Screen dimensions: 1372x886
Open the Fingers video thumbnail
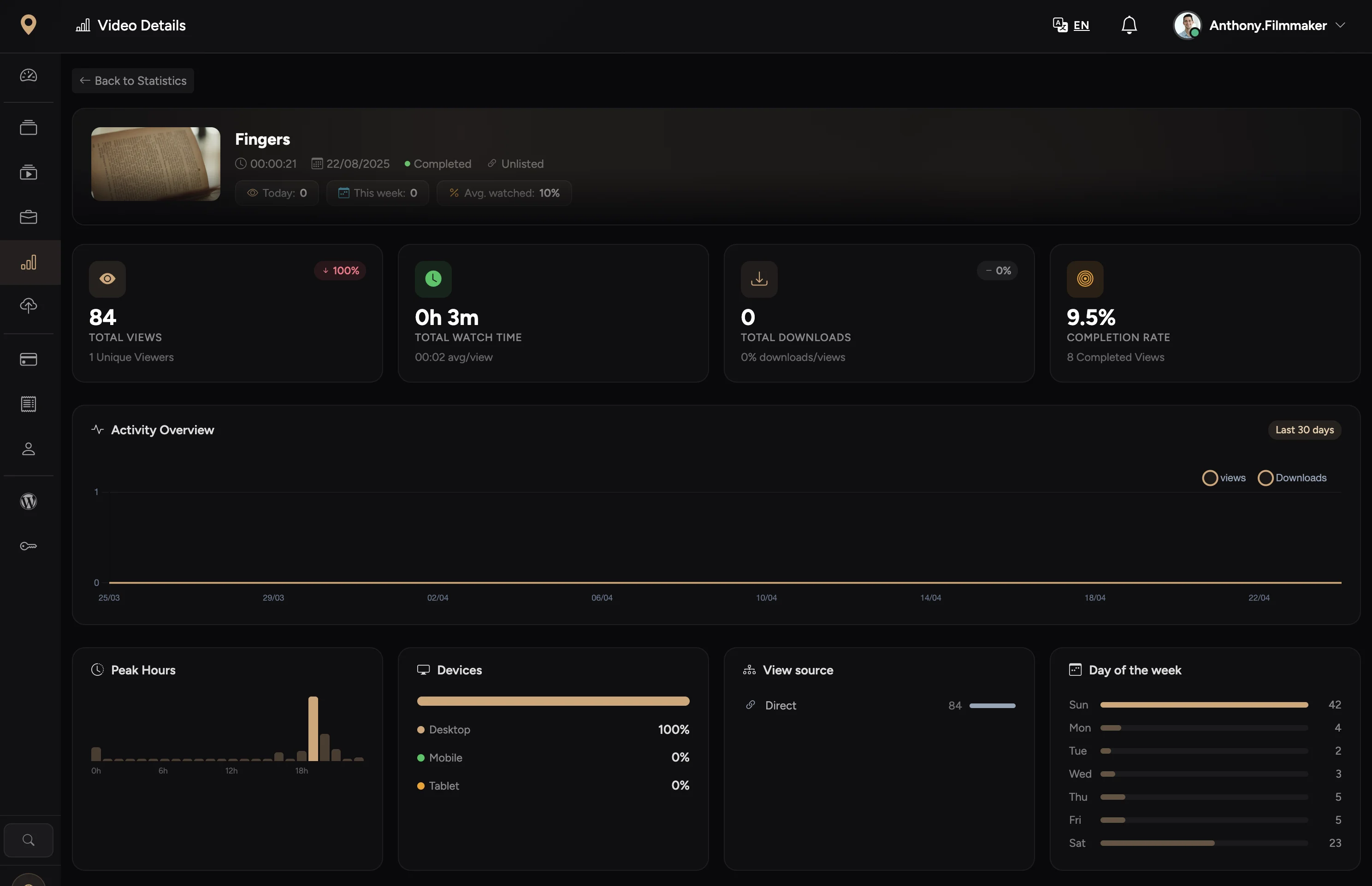coord(155,164)
